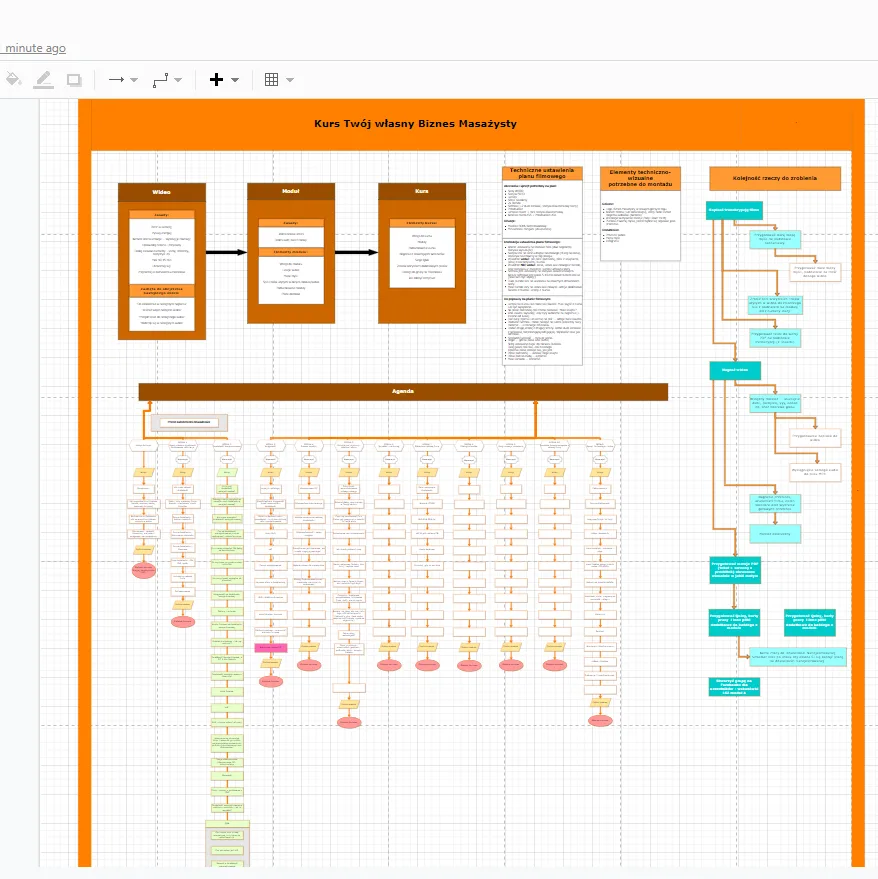Select the brown 'Agenda' bar
The image size is (878, 879).
[403, 391]
